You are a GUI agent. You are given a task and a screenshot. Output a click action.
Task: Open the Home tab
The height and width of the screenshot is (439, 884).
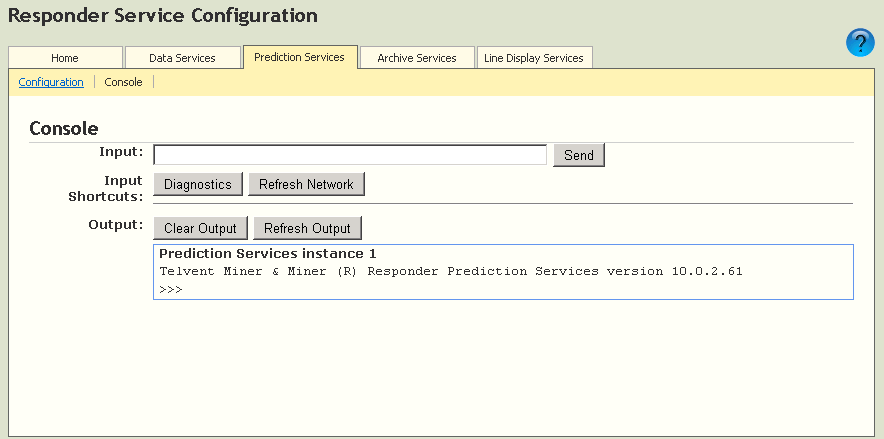pyautogui.click(x=65, y=58)
